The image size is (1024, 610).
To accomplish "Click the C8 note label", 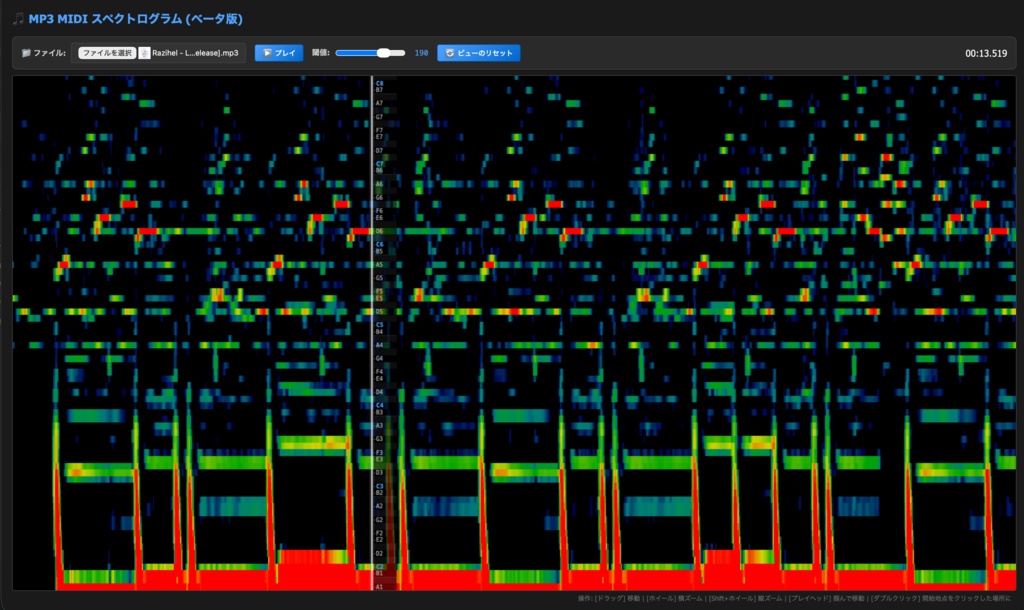I will coord(379,83).
